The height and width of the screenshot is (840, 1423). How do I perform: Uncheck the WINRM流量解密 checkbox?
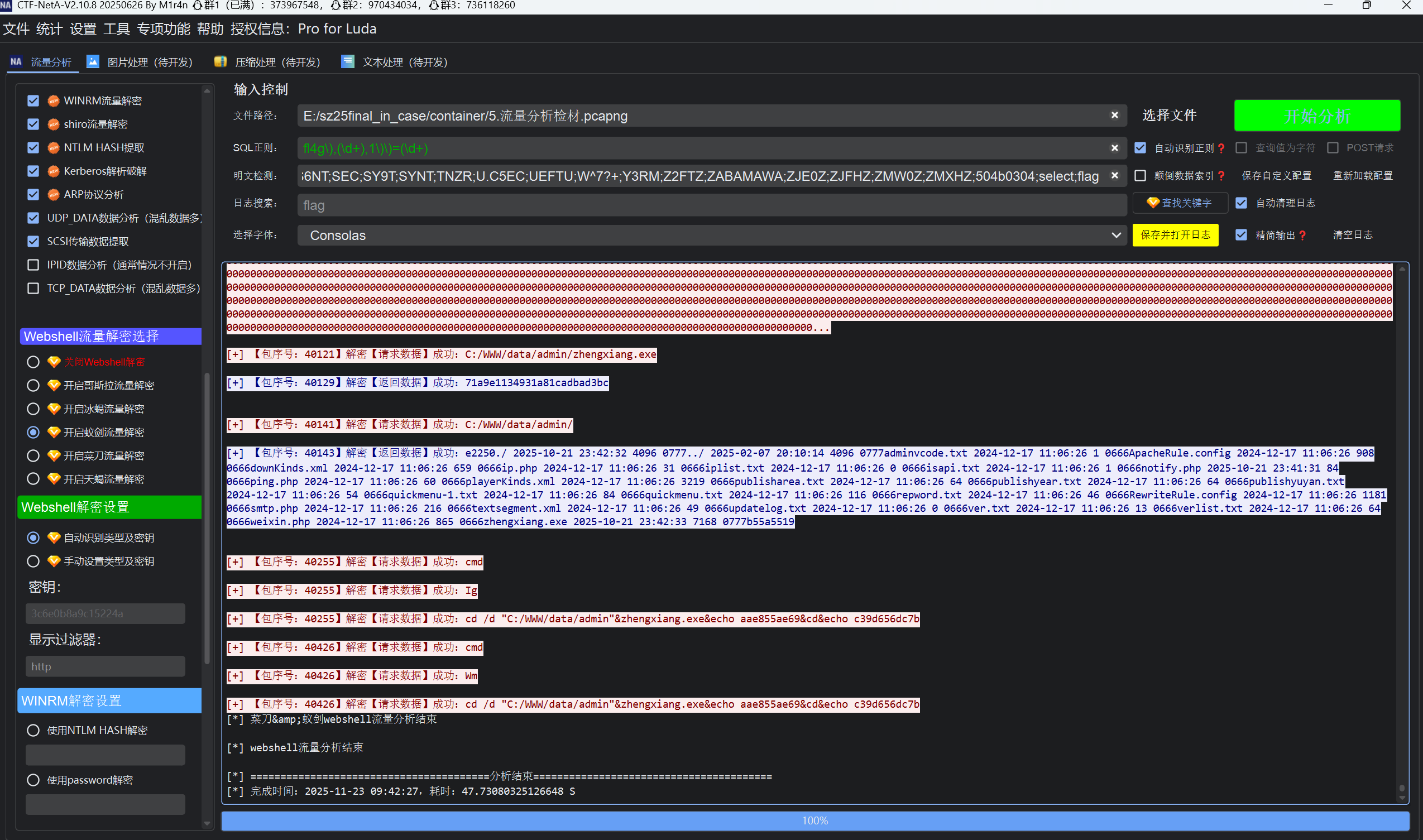tap(33, 101)
